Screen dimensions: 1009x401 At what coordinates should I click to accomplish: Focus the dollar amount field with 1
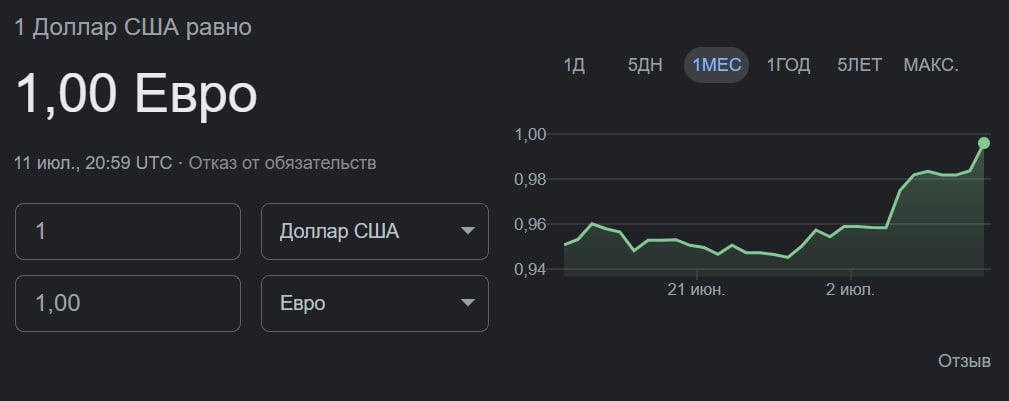click(x=128, y=232)
